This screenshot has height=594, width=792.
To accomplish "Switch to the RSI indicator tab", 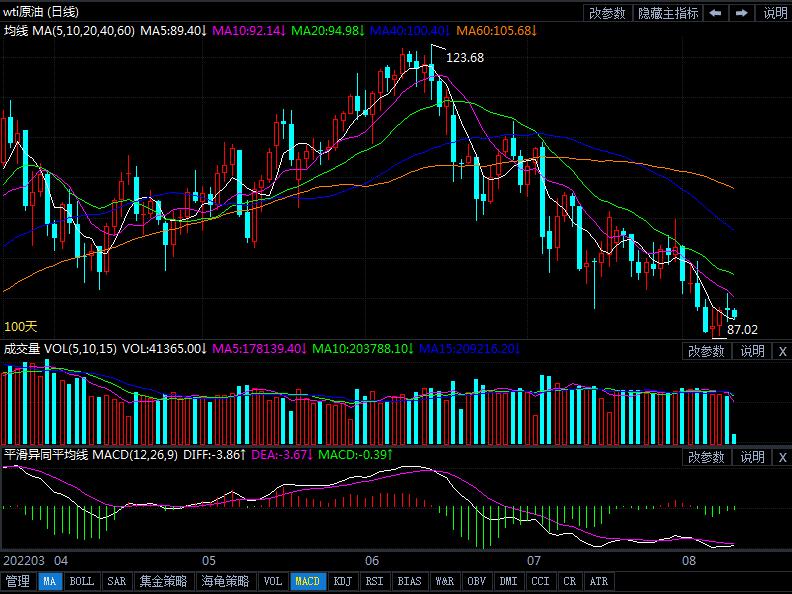I will click(374, 581).
